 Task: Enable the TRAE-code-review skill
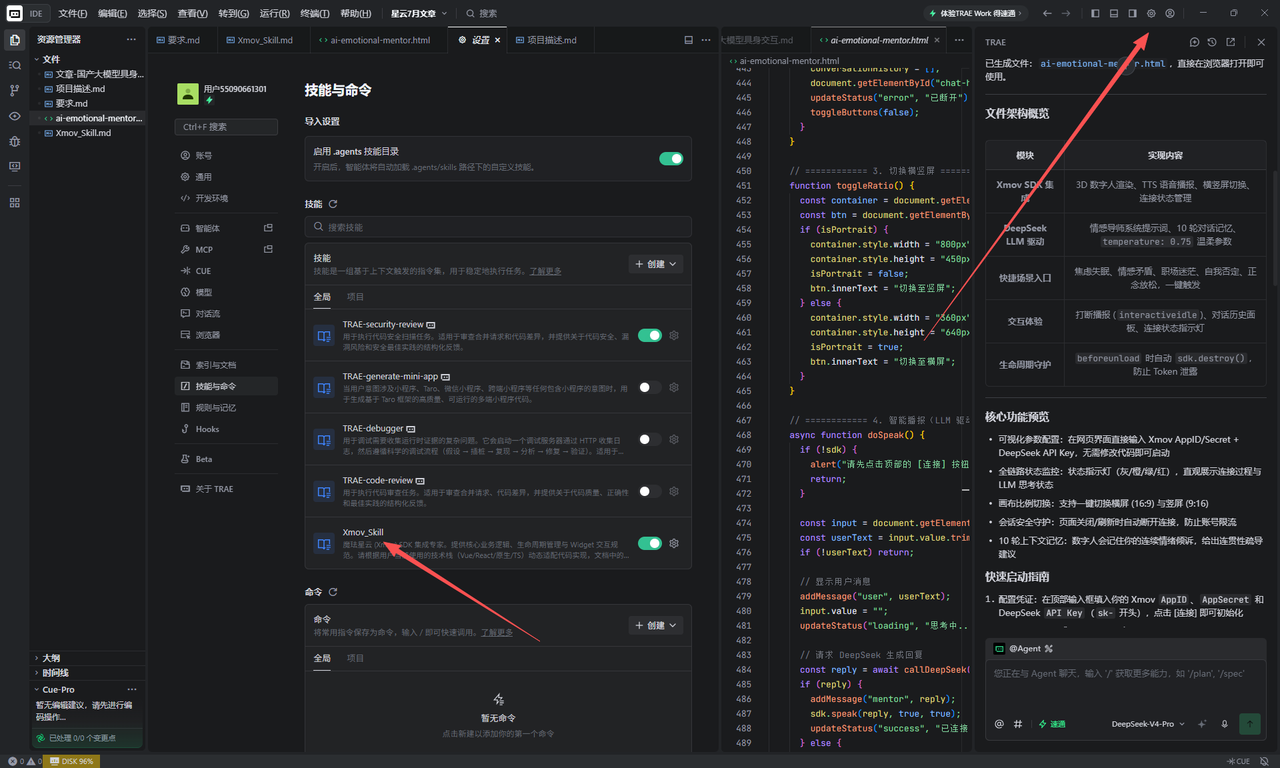pyautogui.click(x=650, y=491)
